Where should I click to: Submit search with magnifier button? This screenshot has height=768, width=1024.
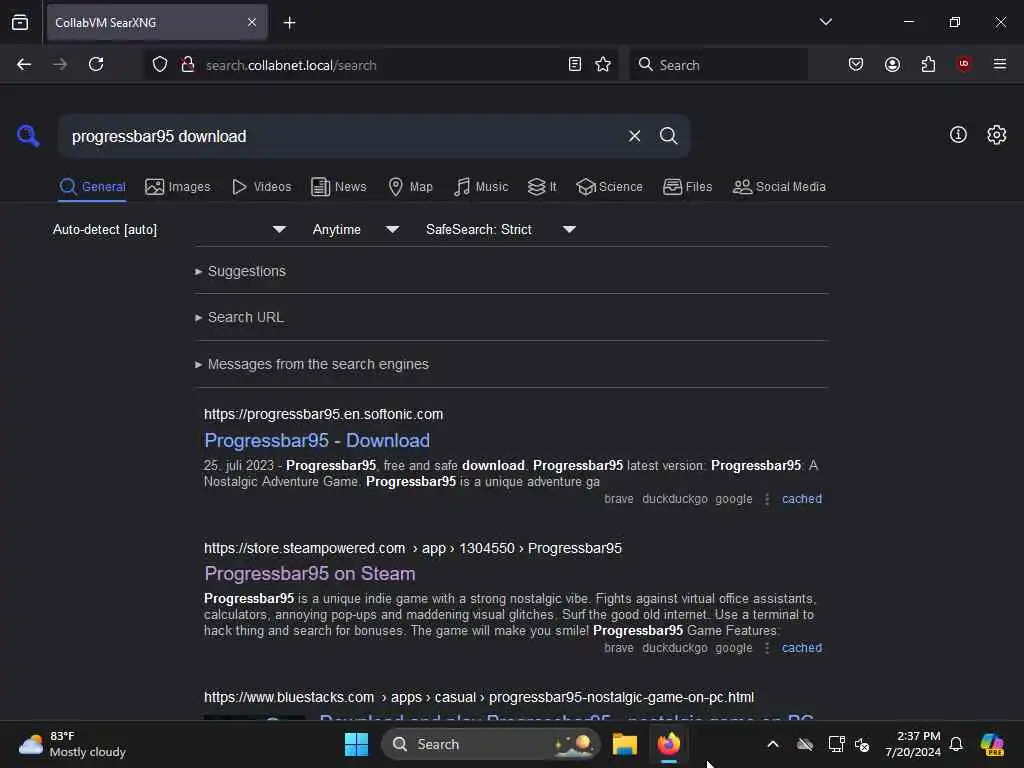668,136
